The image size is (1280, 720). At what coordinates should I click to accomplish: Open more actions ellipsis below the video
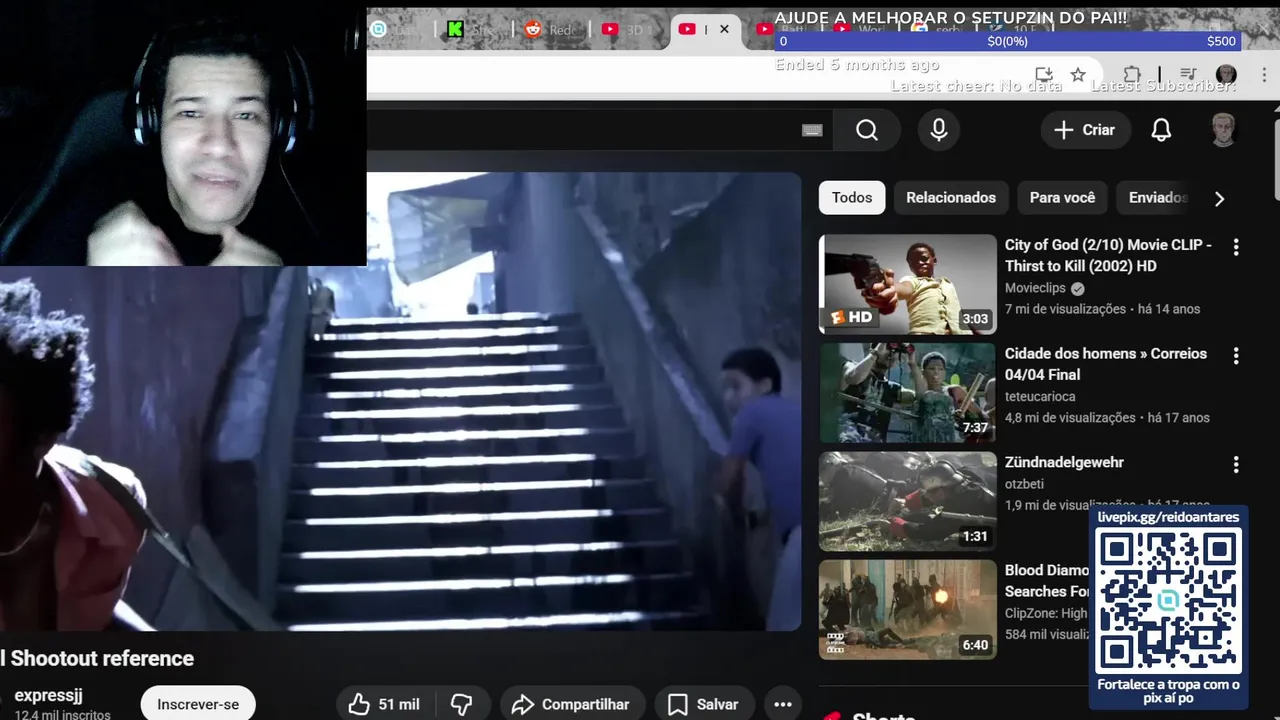[783, 704]
